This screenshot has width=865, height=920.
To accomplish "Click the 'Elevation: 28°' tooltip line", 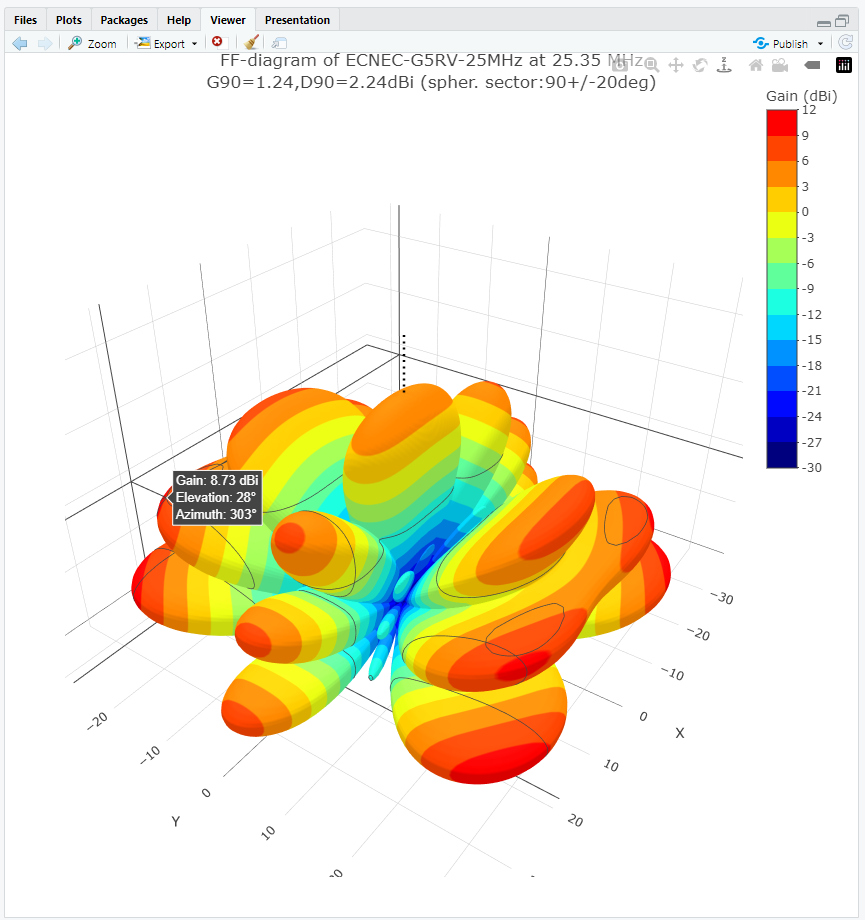I will tap(216, 498).
